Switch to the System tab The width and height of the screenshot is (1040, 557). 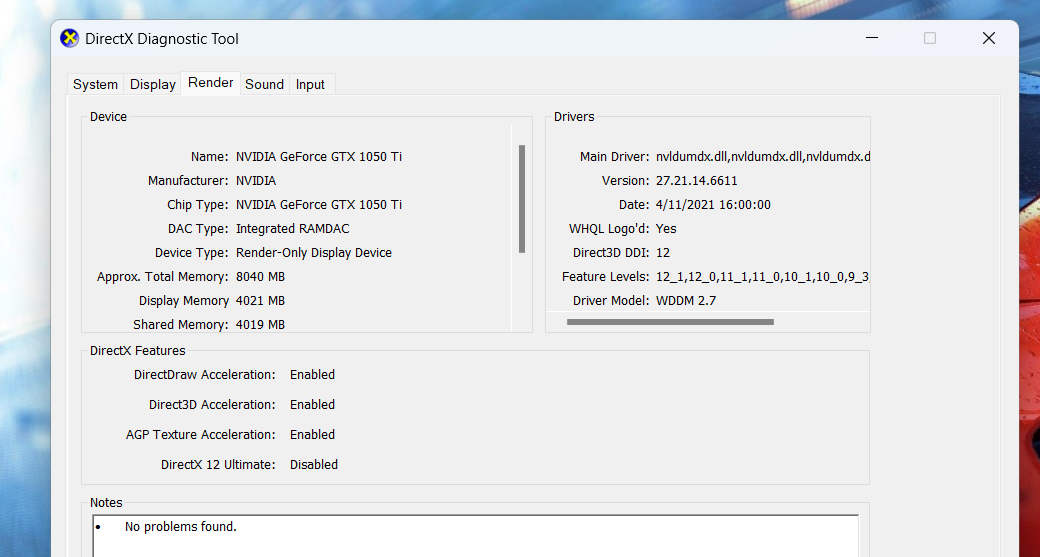pos(96,84)
